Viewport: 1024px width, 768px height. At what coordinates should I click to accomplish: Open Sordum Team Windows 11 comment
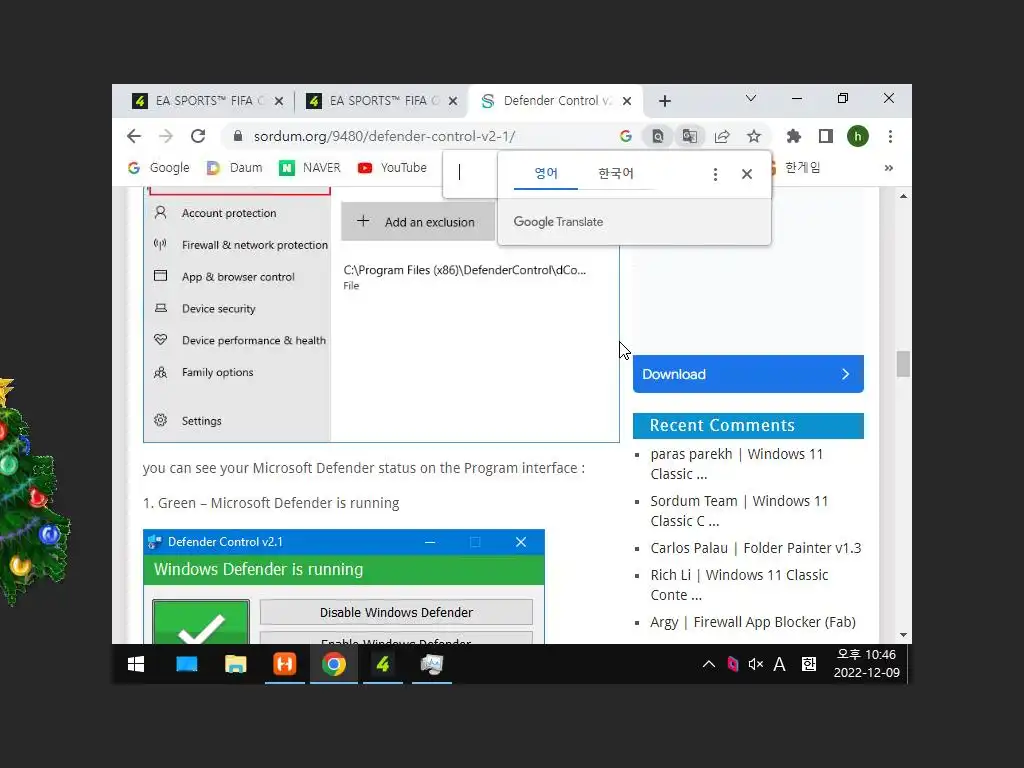tap(739, 511)
